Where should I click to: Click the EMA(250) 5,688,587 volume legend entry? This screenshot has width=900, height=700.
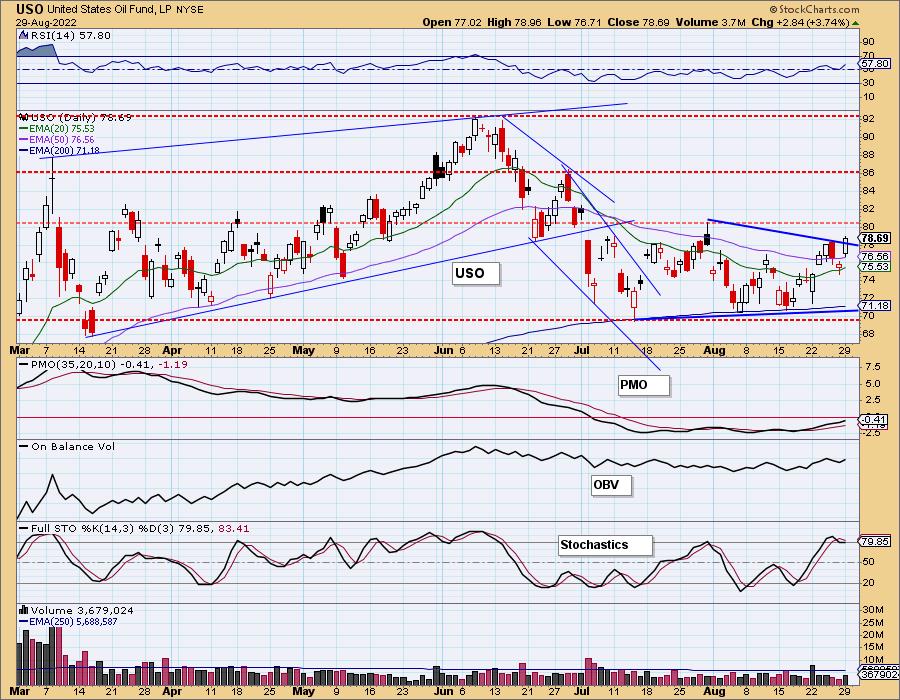[x=68, y=621]
